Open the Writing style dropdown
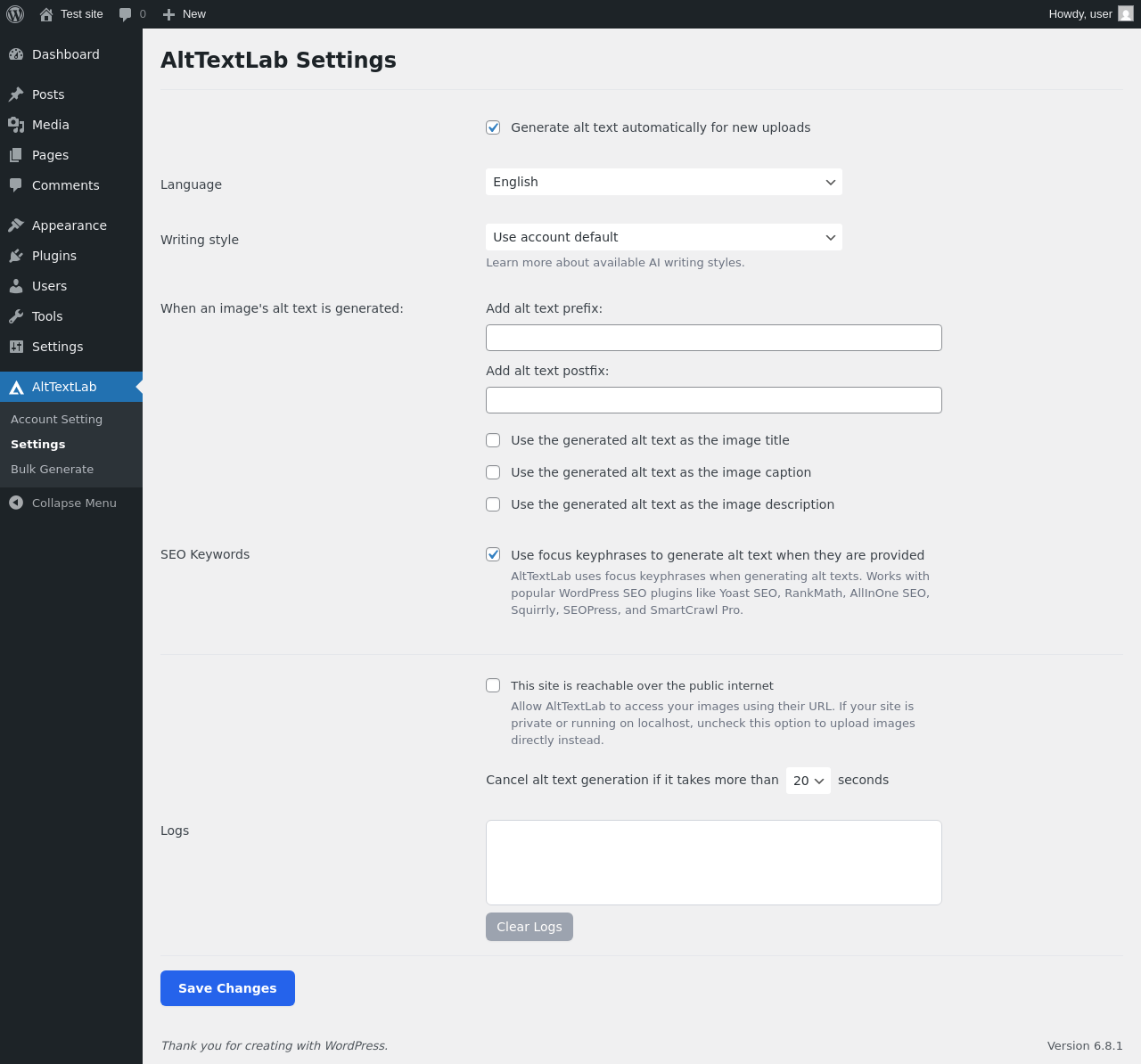Viewport: 1141px width, 1064px height. click(x=664, y=237)
